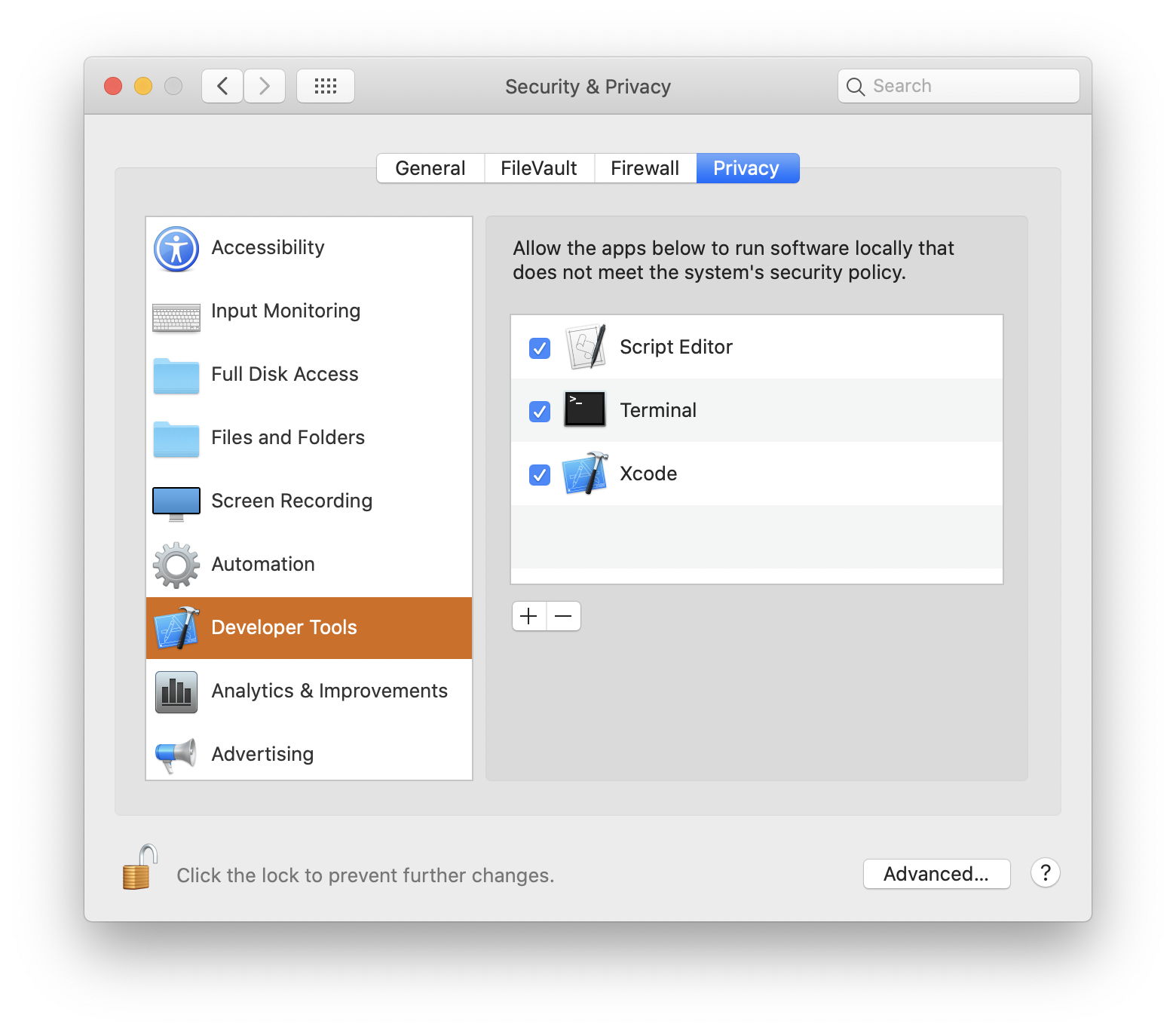Remove an app with the minus button

(563, 616)
